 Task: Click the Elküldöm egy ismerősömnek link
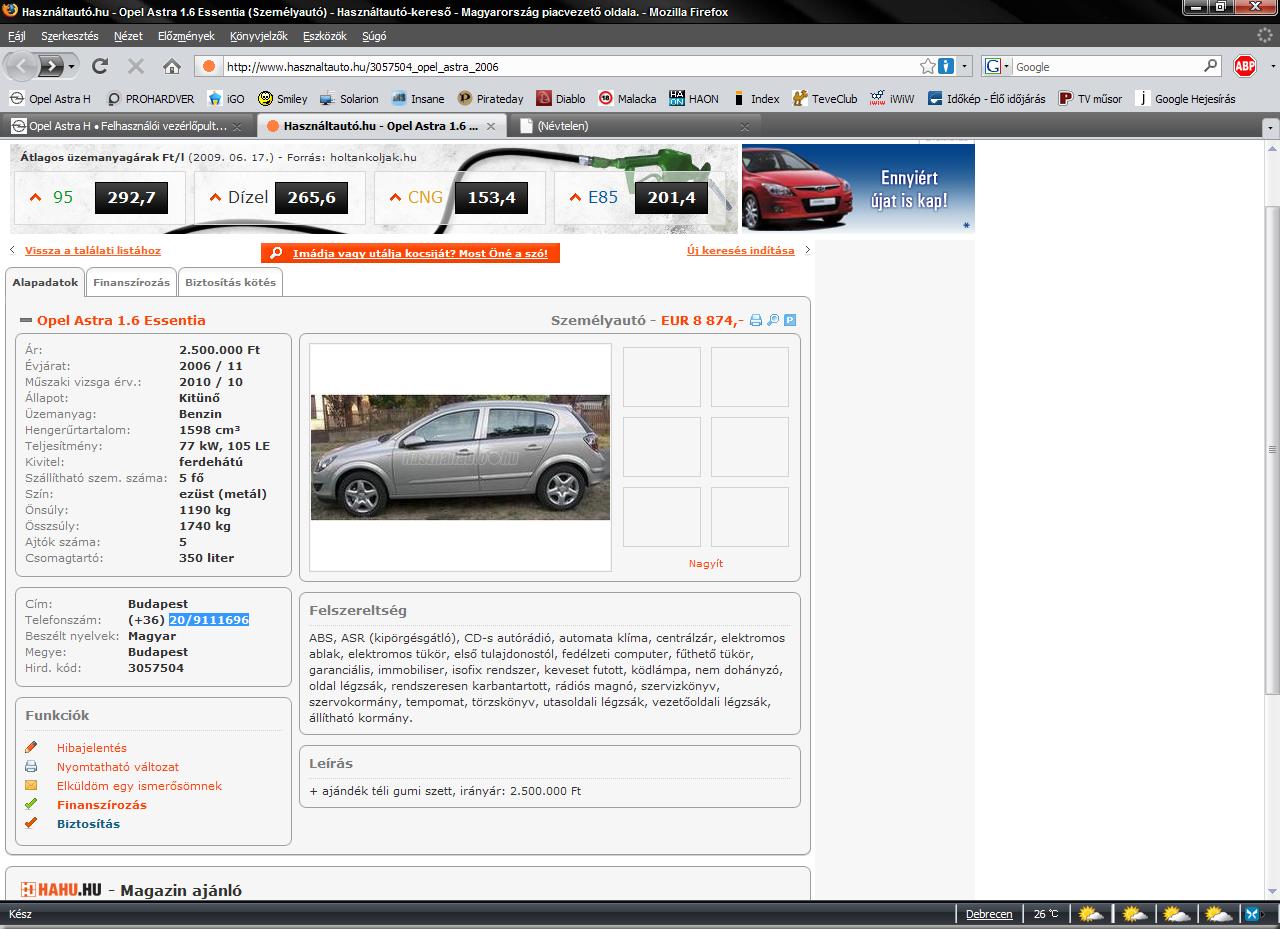tap(139, 786)
